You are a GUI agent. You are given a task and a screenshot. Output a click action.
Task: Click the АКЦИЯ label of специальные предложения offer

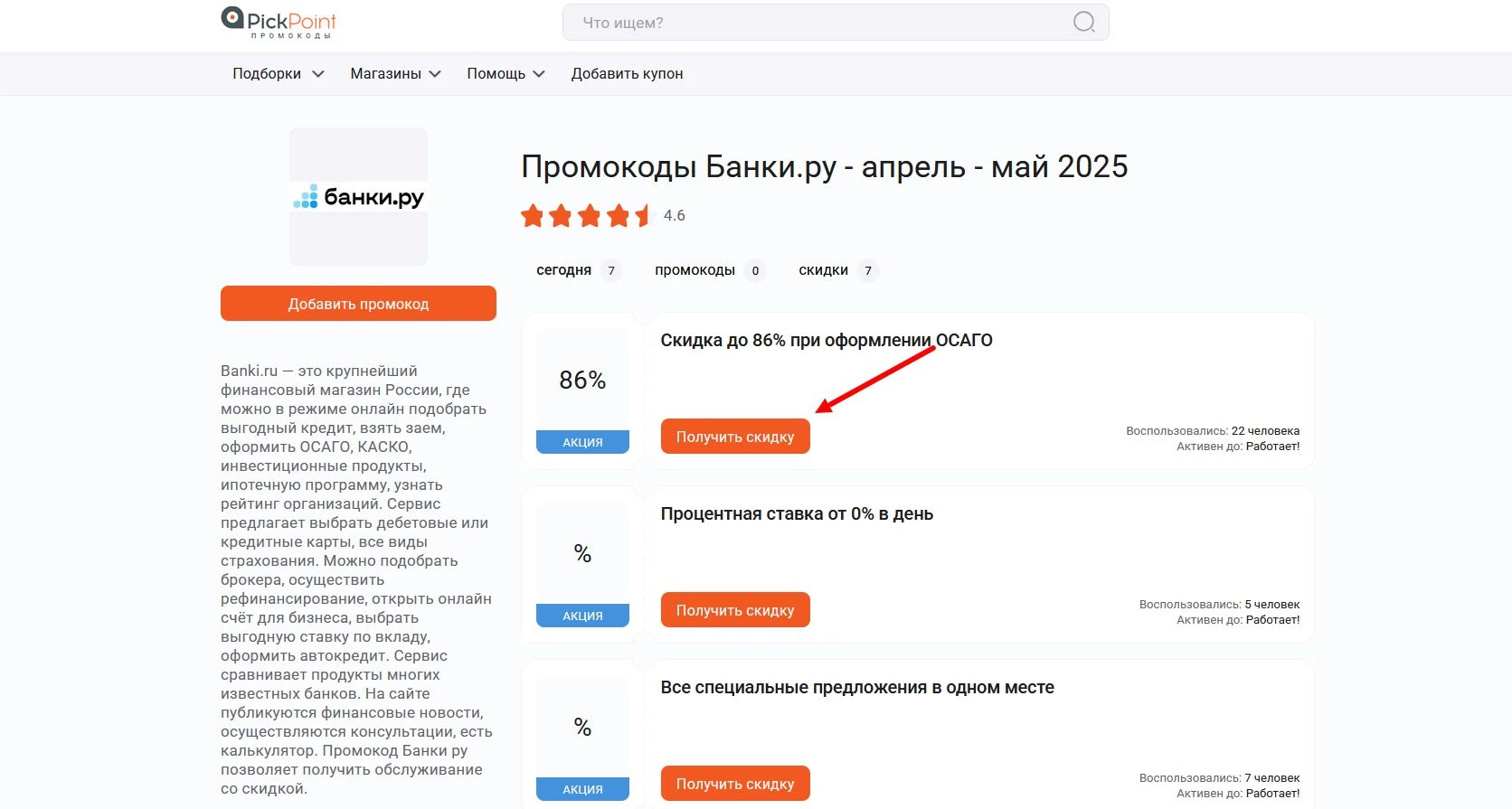click(582, 789)
